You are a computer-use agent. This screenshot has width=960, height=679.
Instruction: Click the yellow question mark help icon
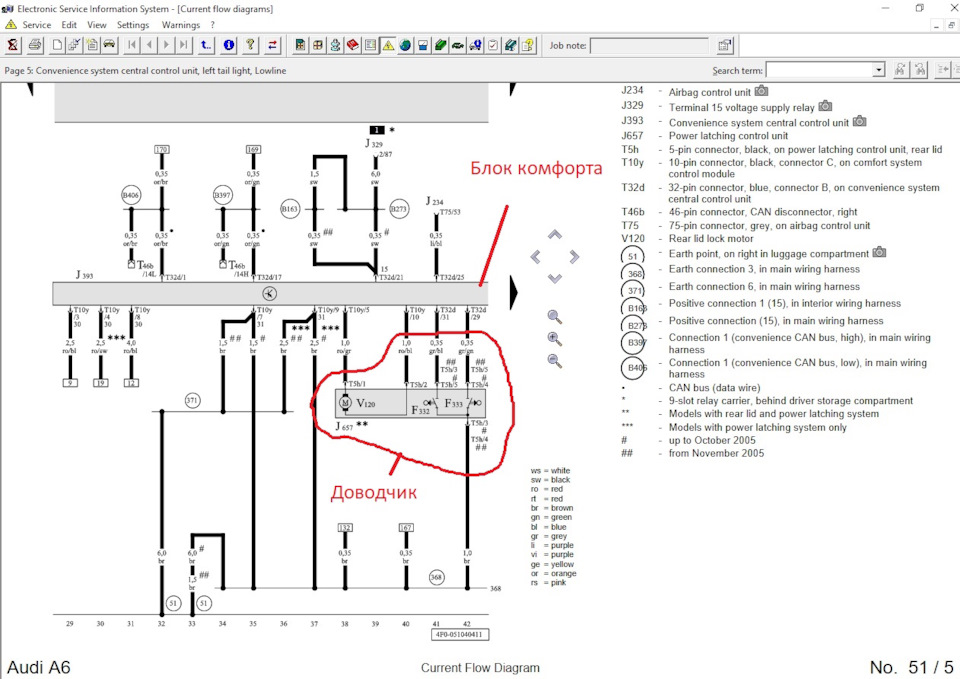(x=250, y=45)
